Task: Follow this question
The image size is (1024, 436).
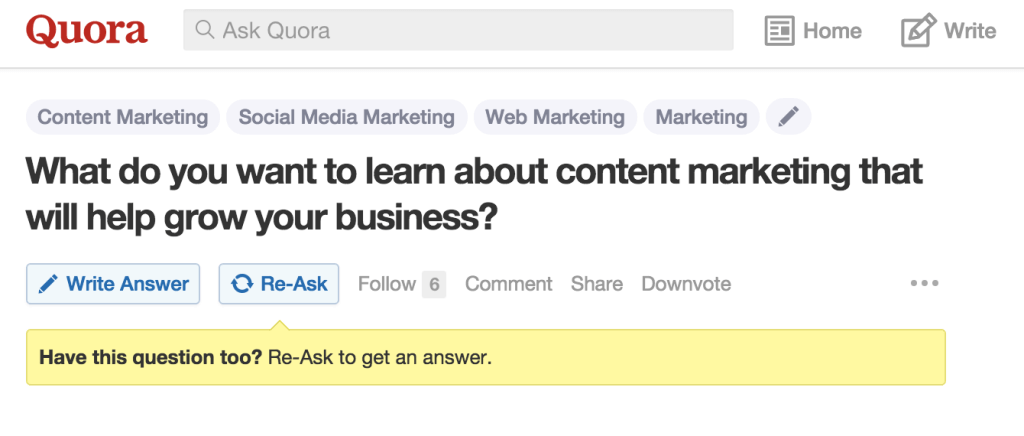Action: coord(387,284)
